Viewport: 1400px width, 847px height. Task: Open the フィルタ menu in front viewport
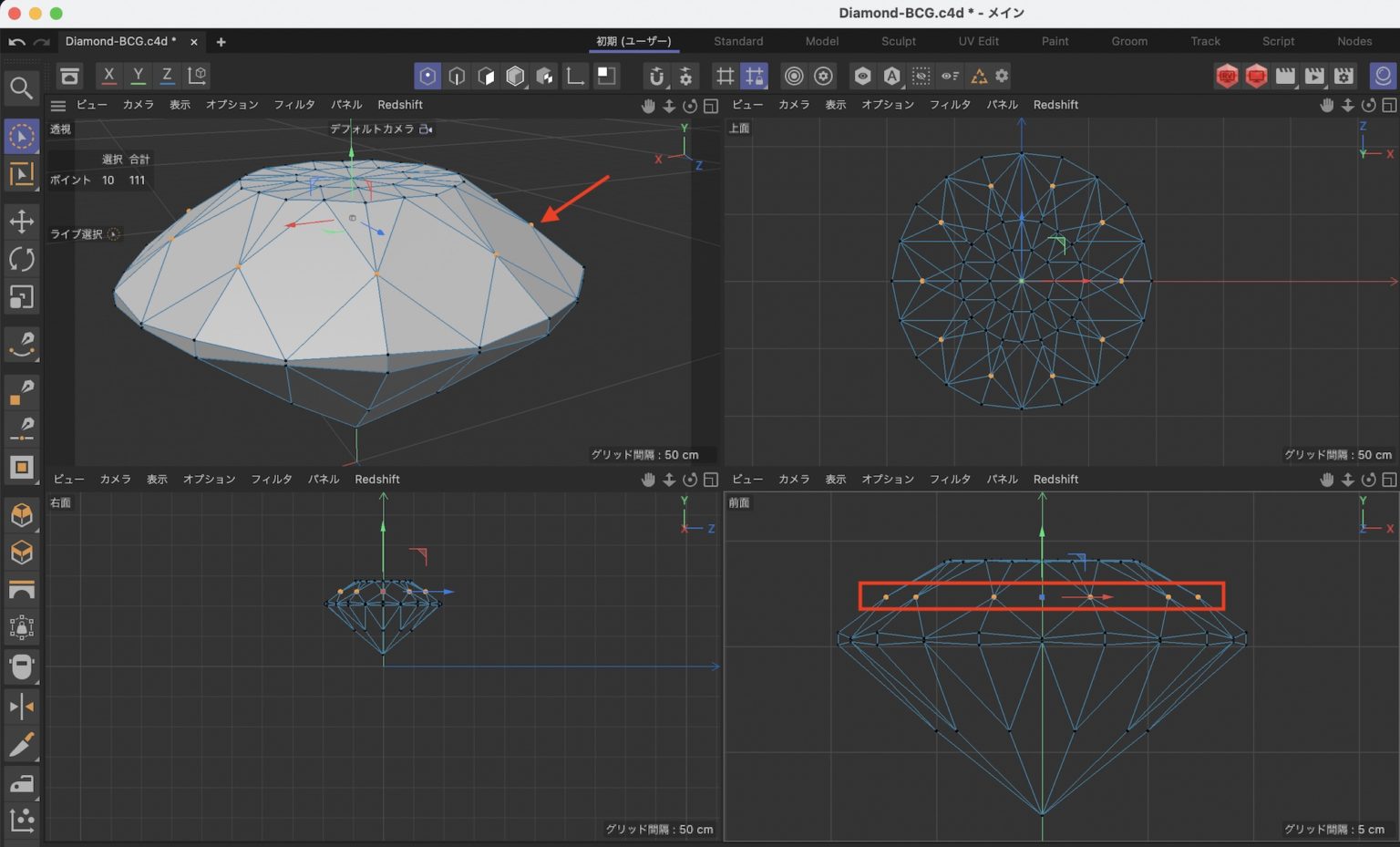tap(951, 479)
